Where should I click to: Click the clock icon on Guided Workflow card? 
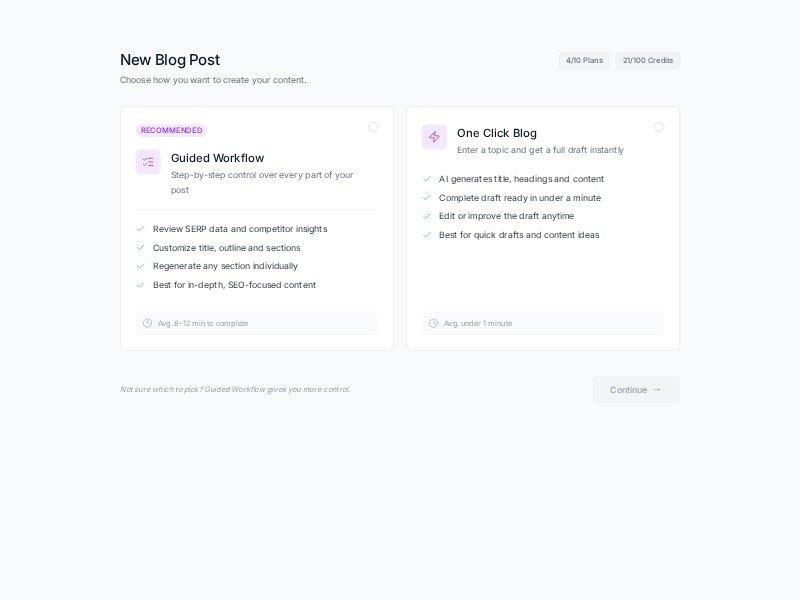tap(147, 323)
